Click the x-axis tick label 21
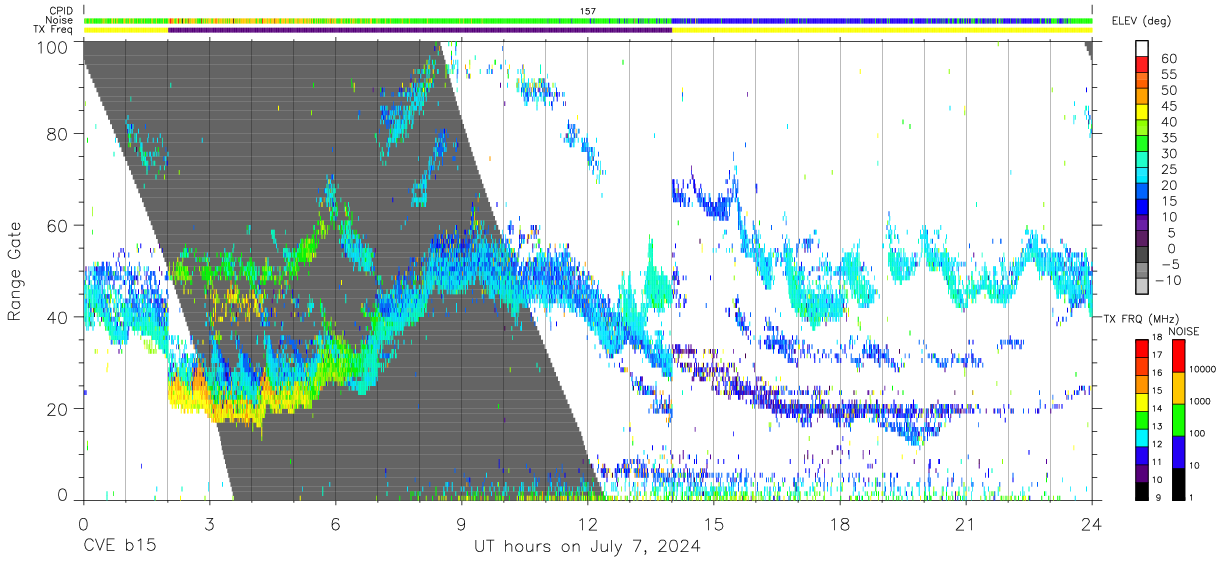 (966, 525)
